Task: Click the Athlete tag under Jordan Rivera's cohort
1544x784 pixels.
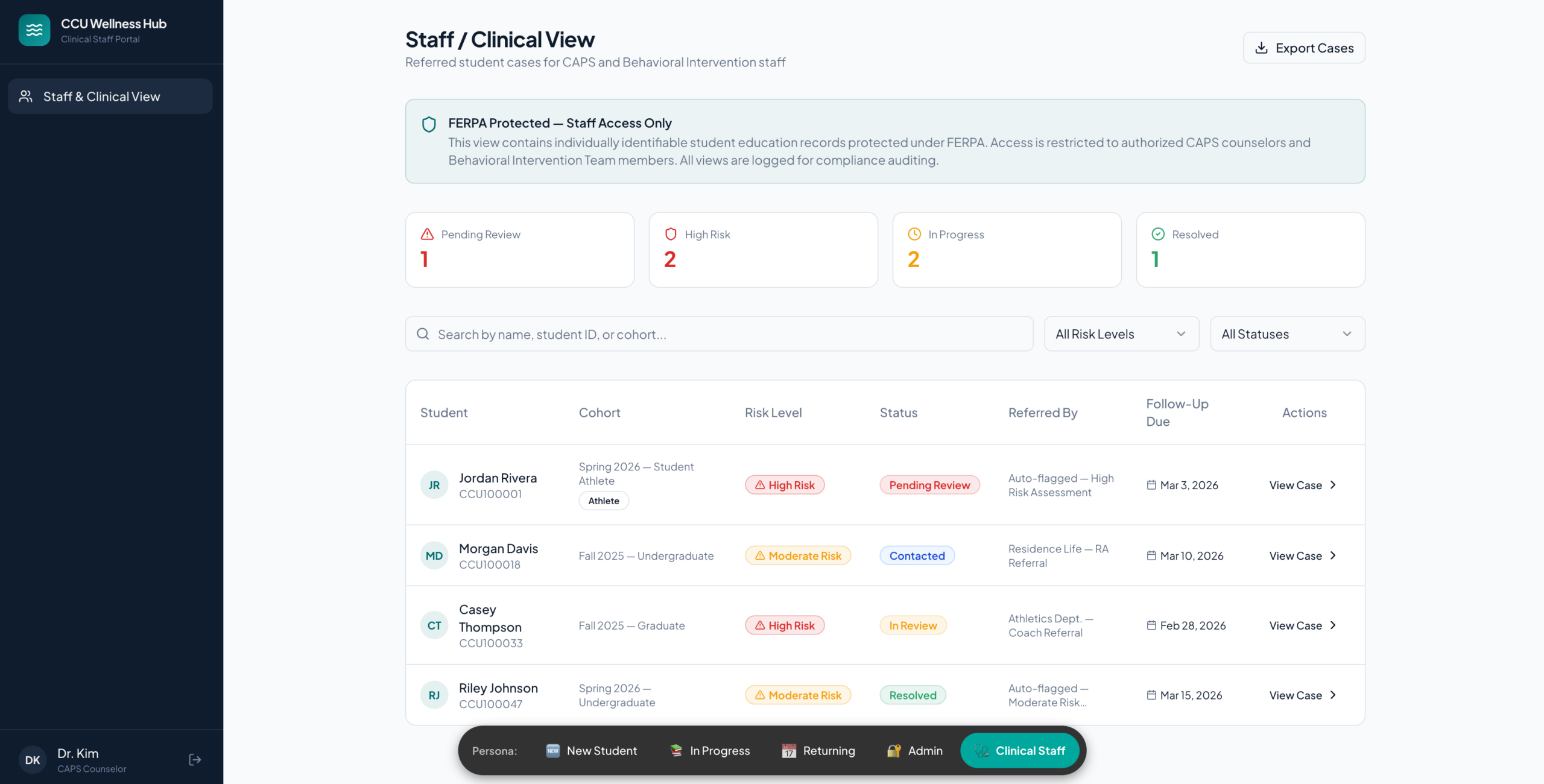Action: (604, 501)
